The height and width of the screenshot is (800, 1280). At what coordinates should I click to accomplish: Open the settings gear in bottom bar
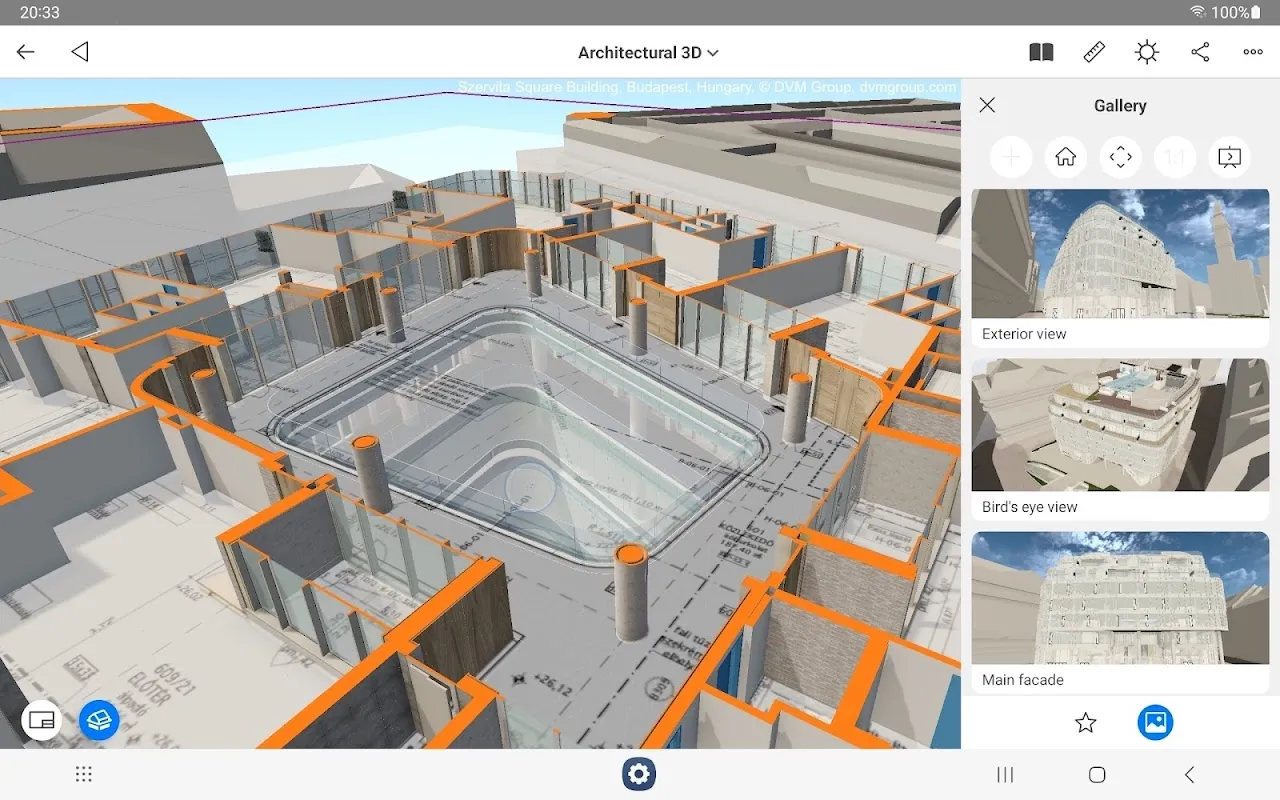click(639, 774)
